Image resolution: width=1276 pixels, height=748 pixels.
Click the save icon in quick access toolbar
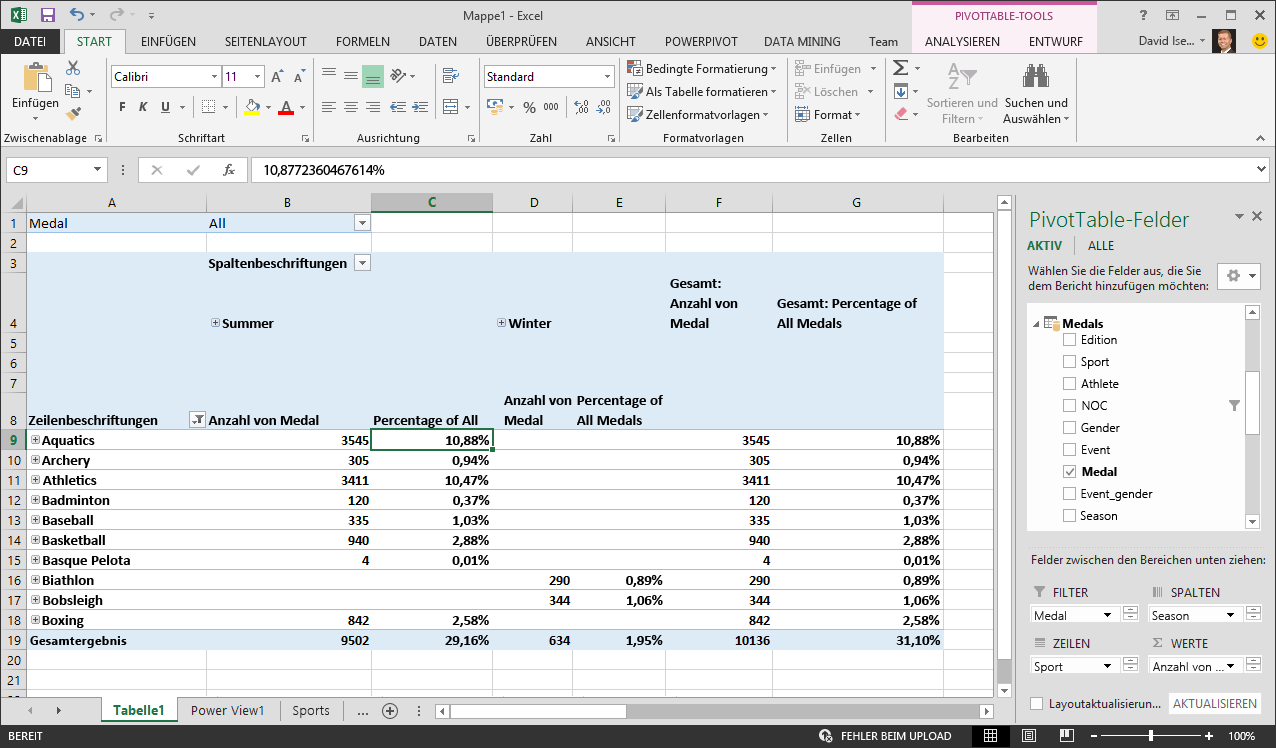coord(47,15)
